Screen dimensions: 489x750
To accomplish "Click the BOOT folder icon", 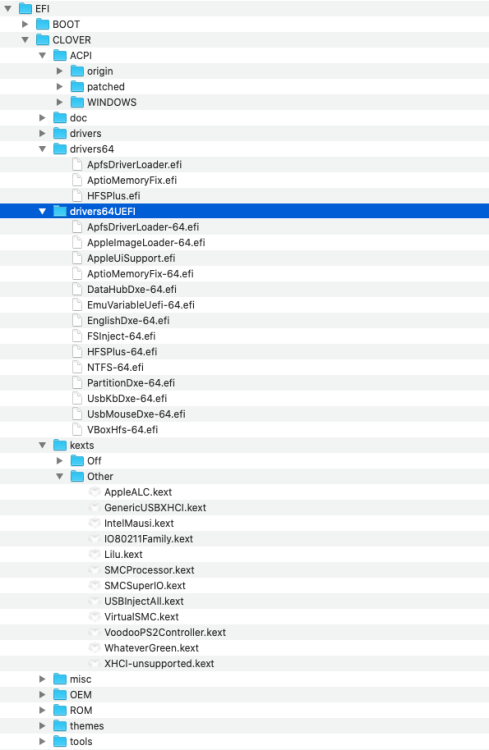I will 43,24.
